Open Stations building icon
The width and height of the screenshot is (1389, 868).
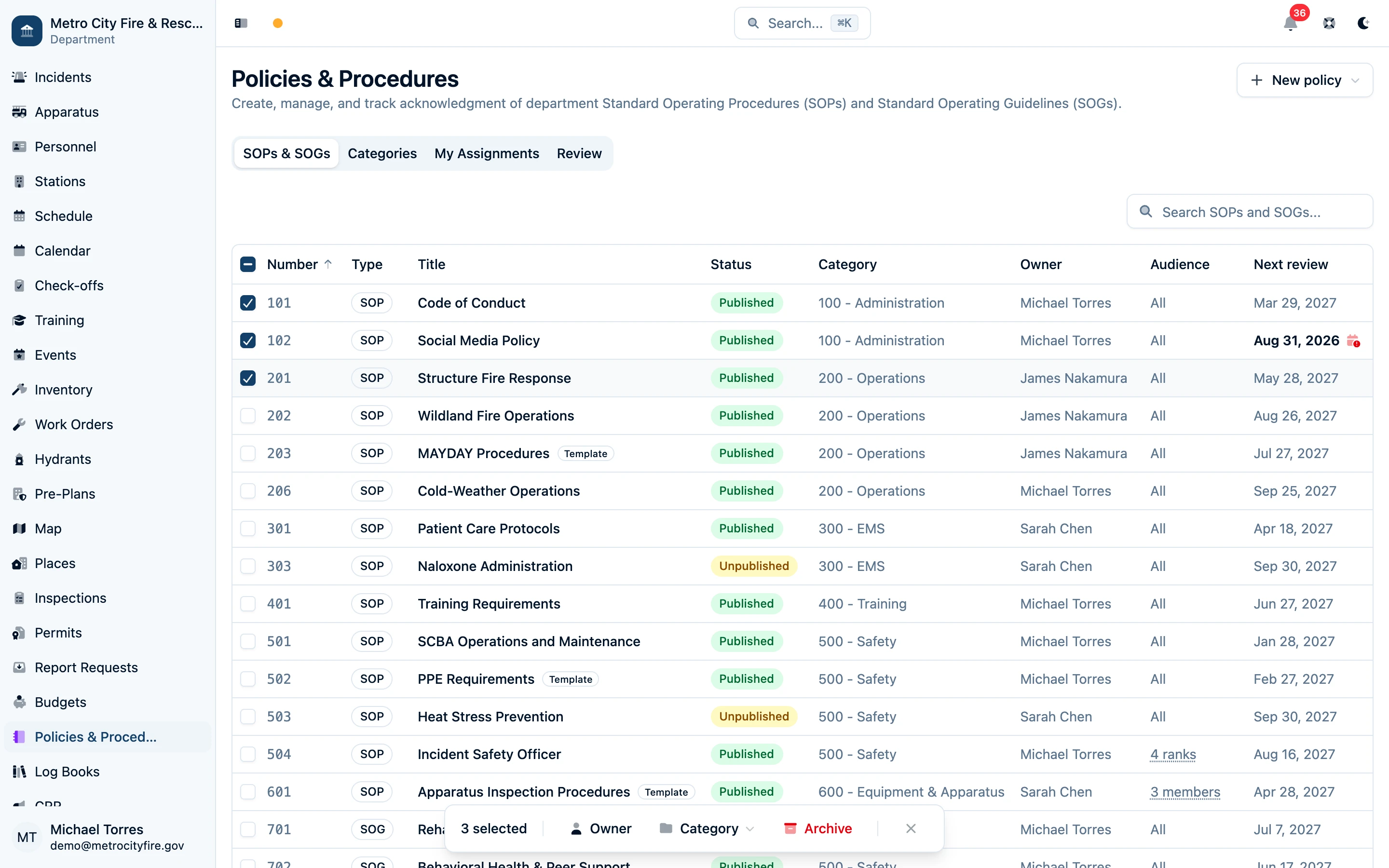pyautogui.click(x=19, y=181)
